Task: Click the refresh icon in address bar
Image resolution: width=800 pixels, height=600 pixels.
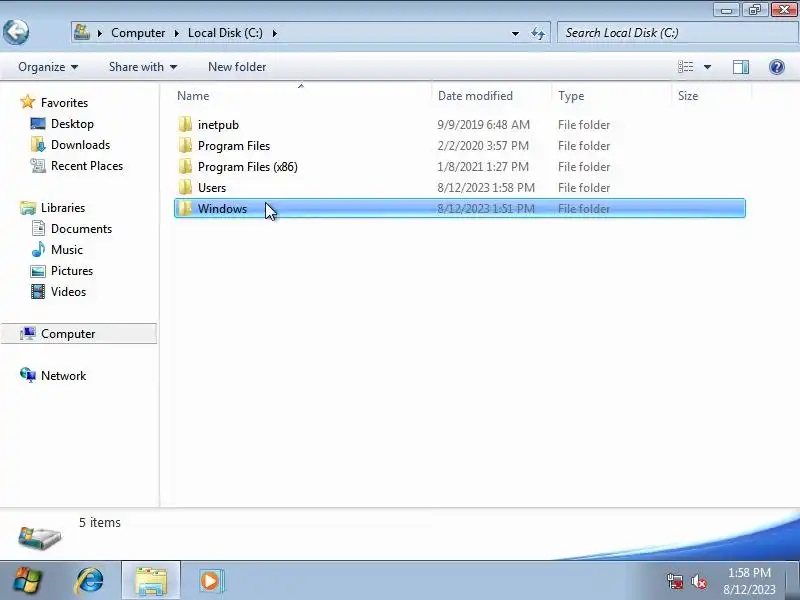Action: (538, 34)
